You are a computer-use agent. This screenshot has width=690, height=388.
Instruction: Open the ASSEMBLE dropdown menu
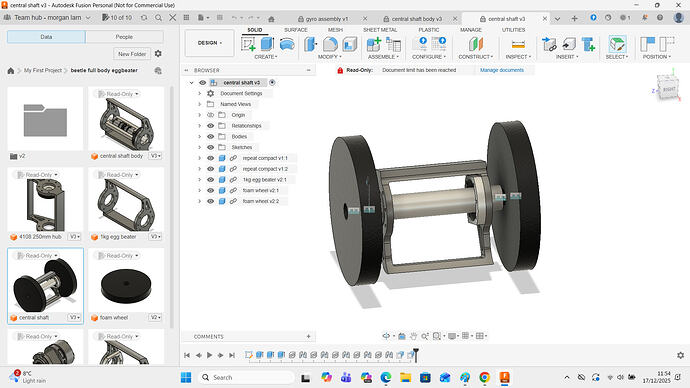pos(383,57)
